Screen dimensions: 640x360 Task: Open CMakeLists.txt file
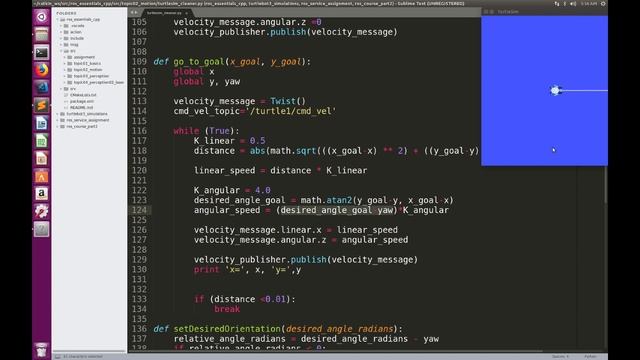[x=83, y=95]
